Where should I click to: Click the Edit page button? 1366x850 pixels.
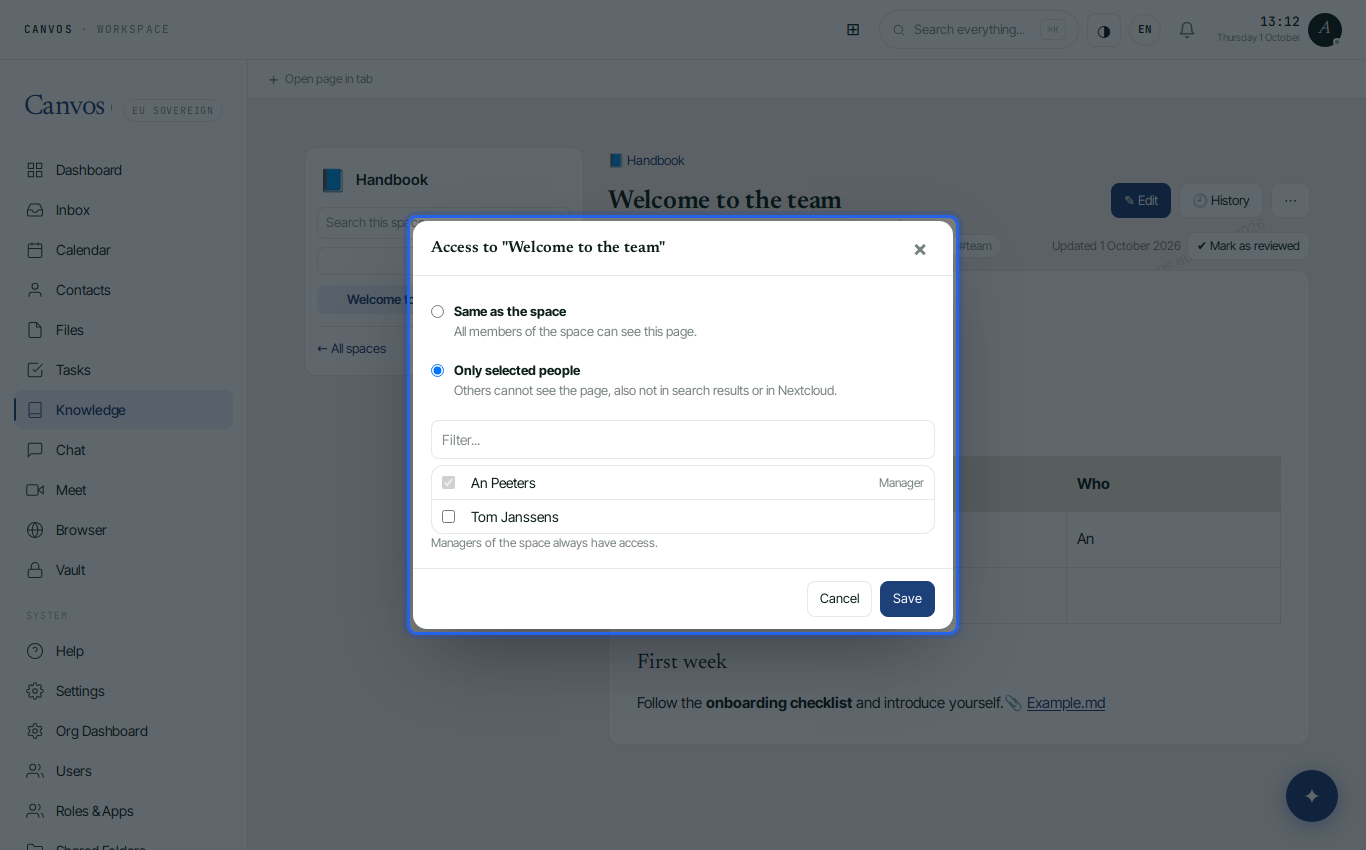point(1141,201)
